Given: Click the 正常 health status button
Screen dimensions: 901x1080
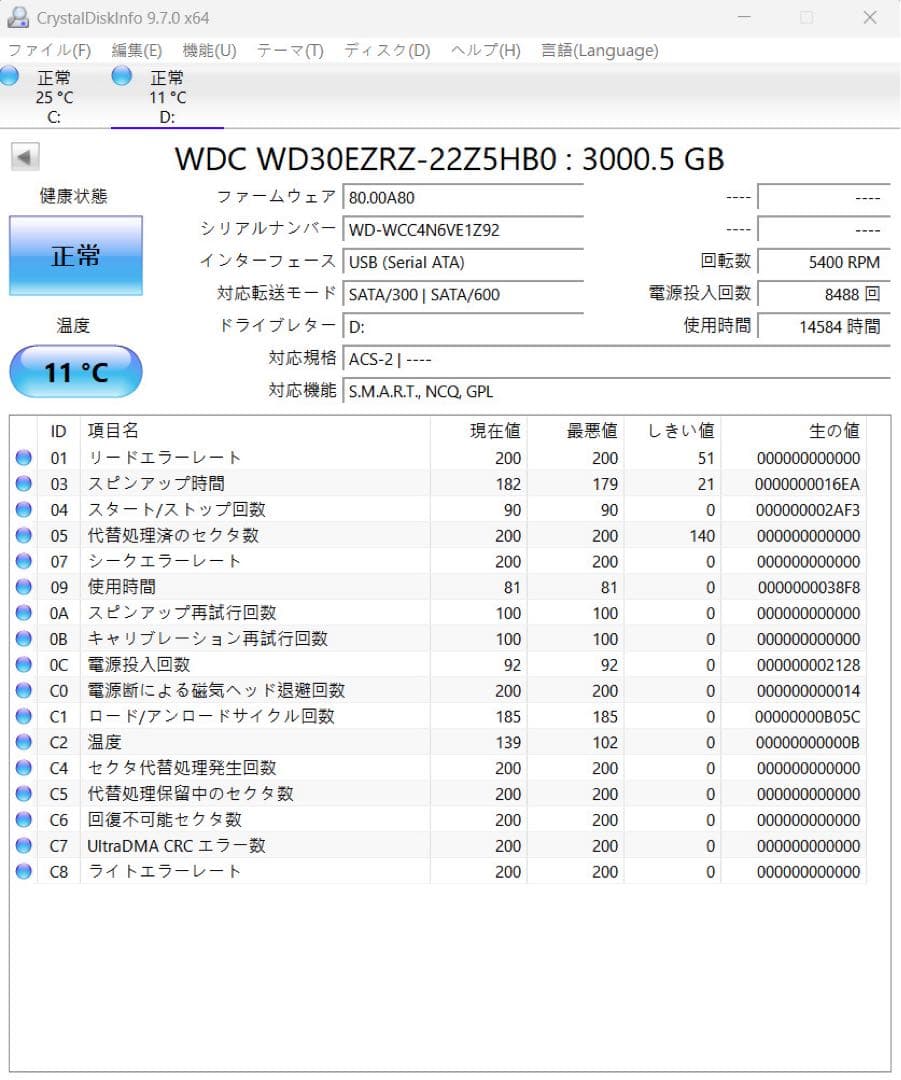Looking at the screenshot, I should tap(76, 256).
